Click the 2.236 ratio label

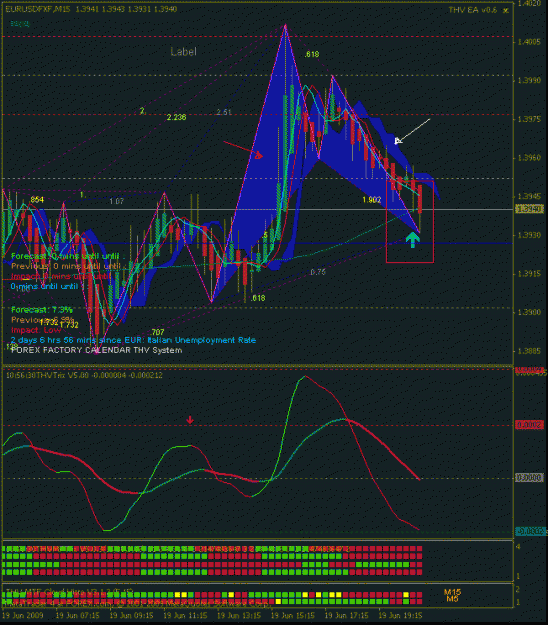[x=176, y=117]
